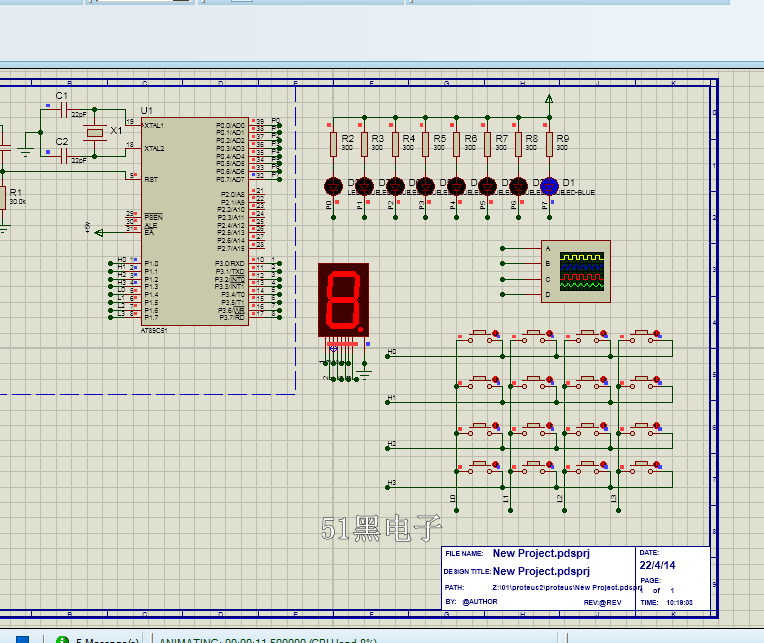Click the ground symbol left of C2
The height and width of the screenshot is (643, 764).
tap(25, 151)
